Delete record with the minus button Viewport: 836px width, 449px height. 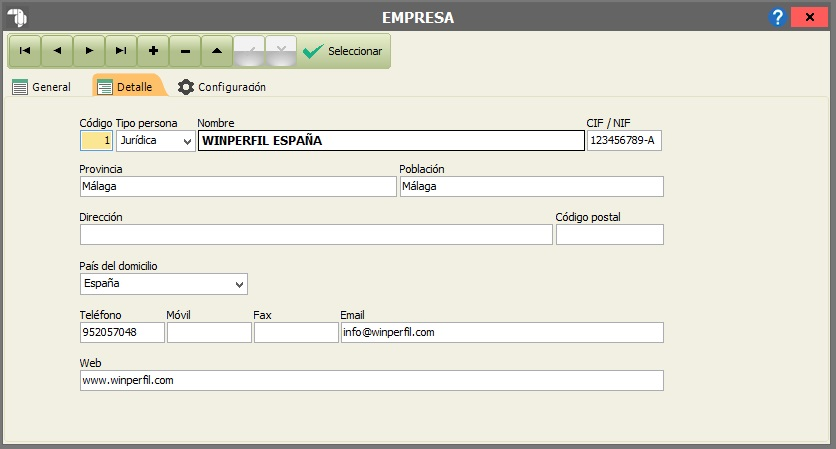(x=185, y=51)
